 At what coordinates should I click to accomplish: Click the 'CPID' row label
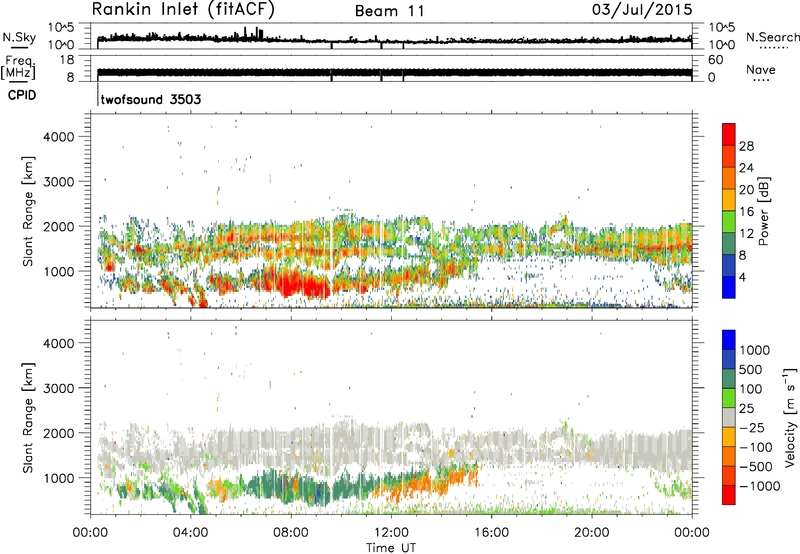(22, 95)
